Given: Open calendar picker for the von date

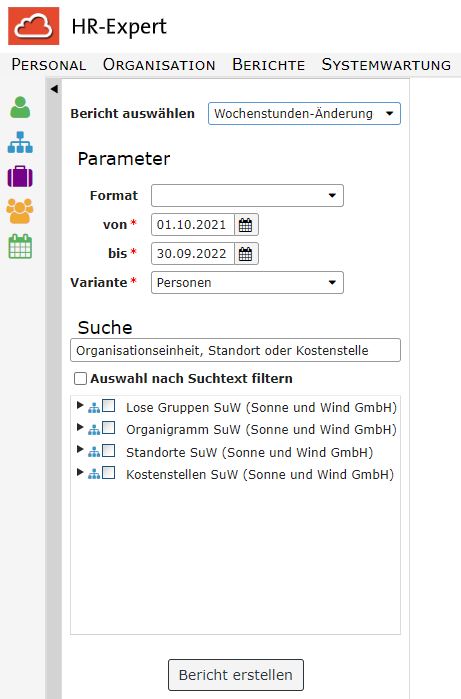Looking at the screenshot, I should coord(246,225).
